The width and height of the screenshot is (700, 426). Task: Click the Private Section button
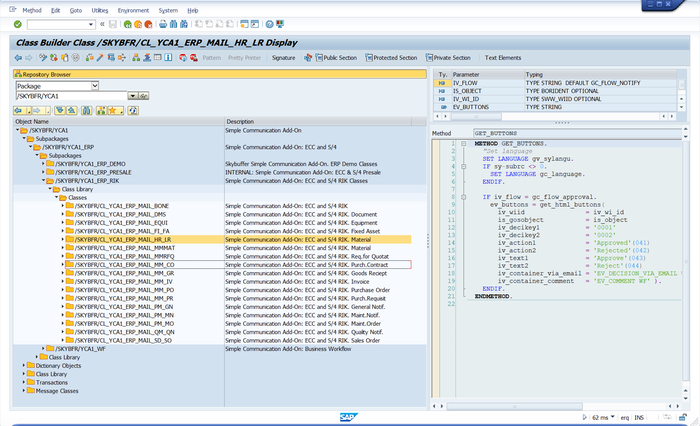[x=448, y=58]
